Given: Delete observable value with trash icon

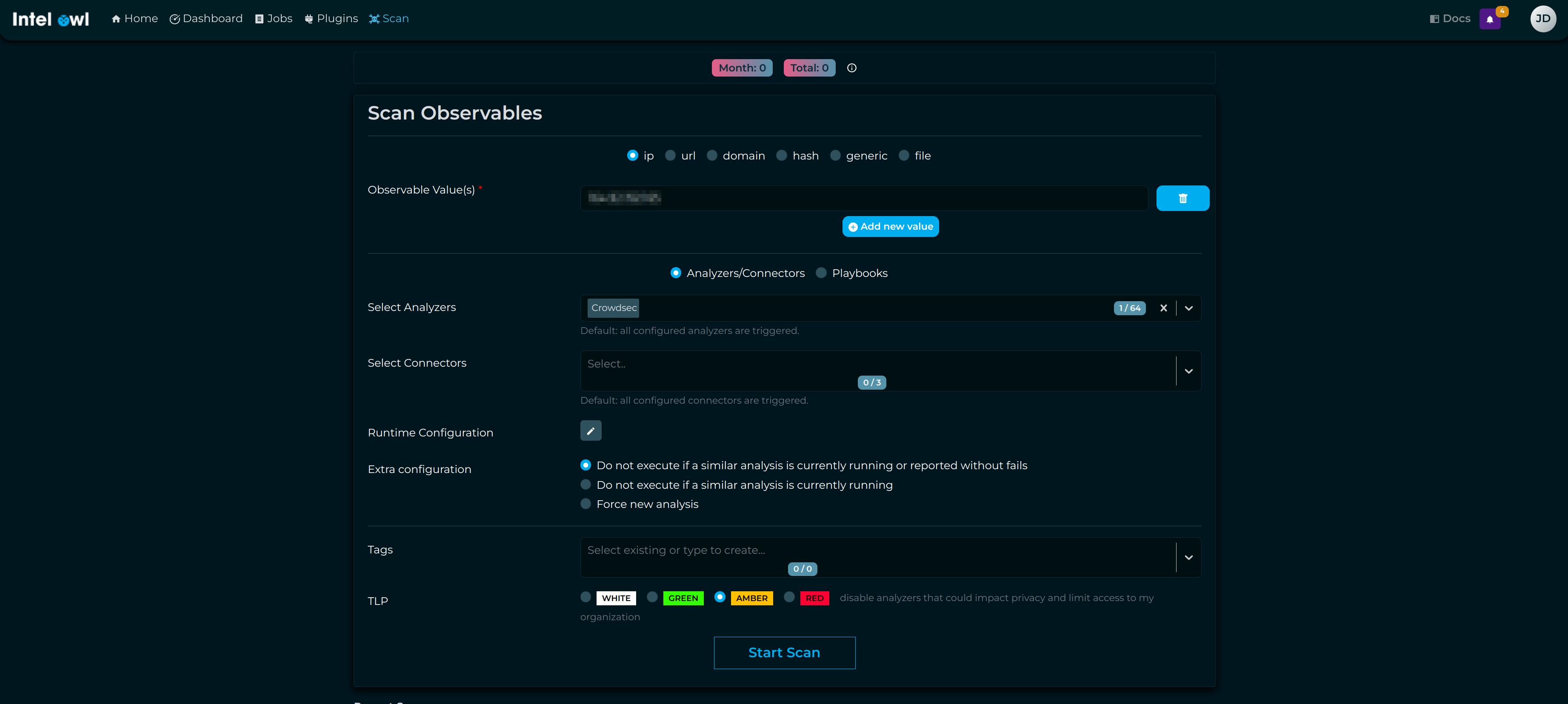Looking at the screenshot, I should pyautogui.click(x=1182, y=198).
